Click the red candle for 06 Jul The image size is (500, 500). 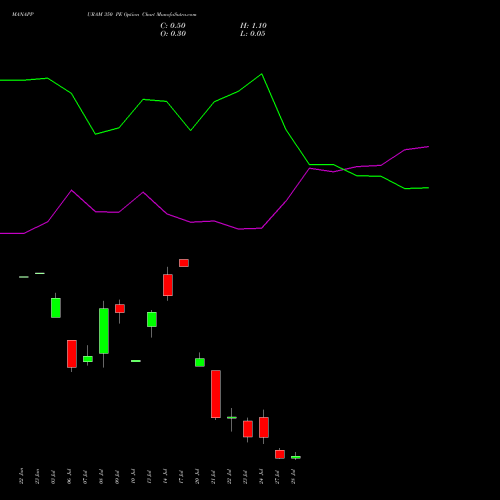pyautogui.click(x=72, y=354)
